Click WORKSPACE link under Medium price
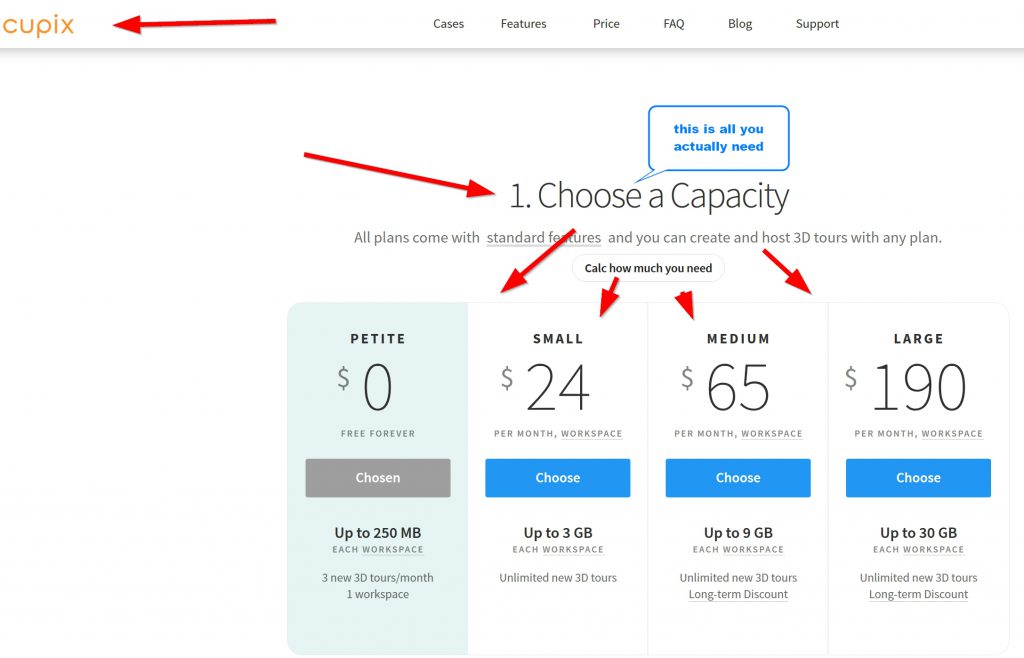Screen dimensions: 1024x658 (x=772, y=434)
